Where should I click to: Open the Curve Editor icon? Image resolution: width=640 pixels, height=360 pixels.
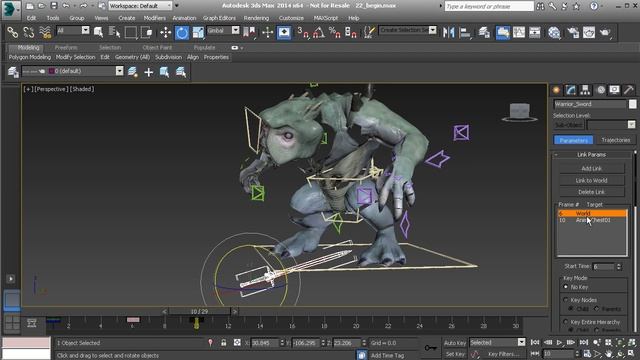coord(519,32)
